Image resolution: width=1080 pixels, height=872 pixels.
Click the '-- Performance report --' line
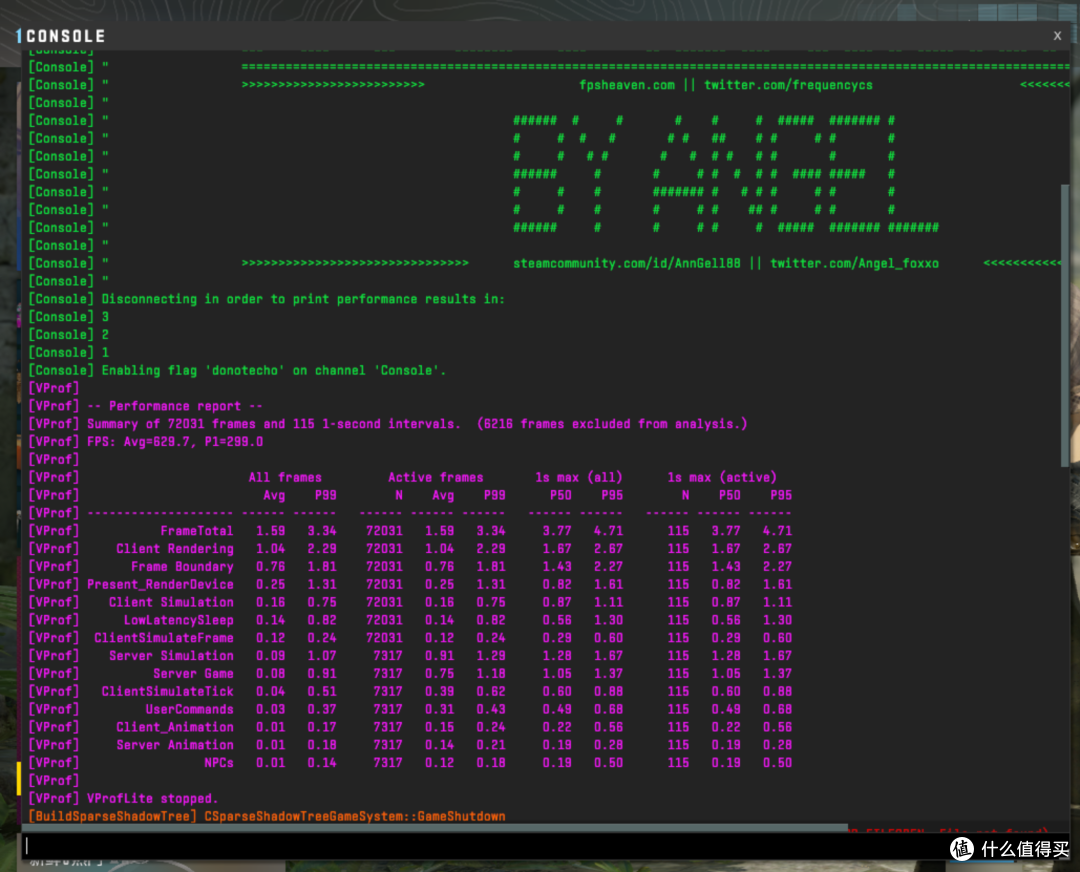175,406
